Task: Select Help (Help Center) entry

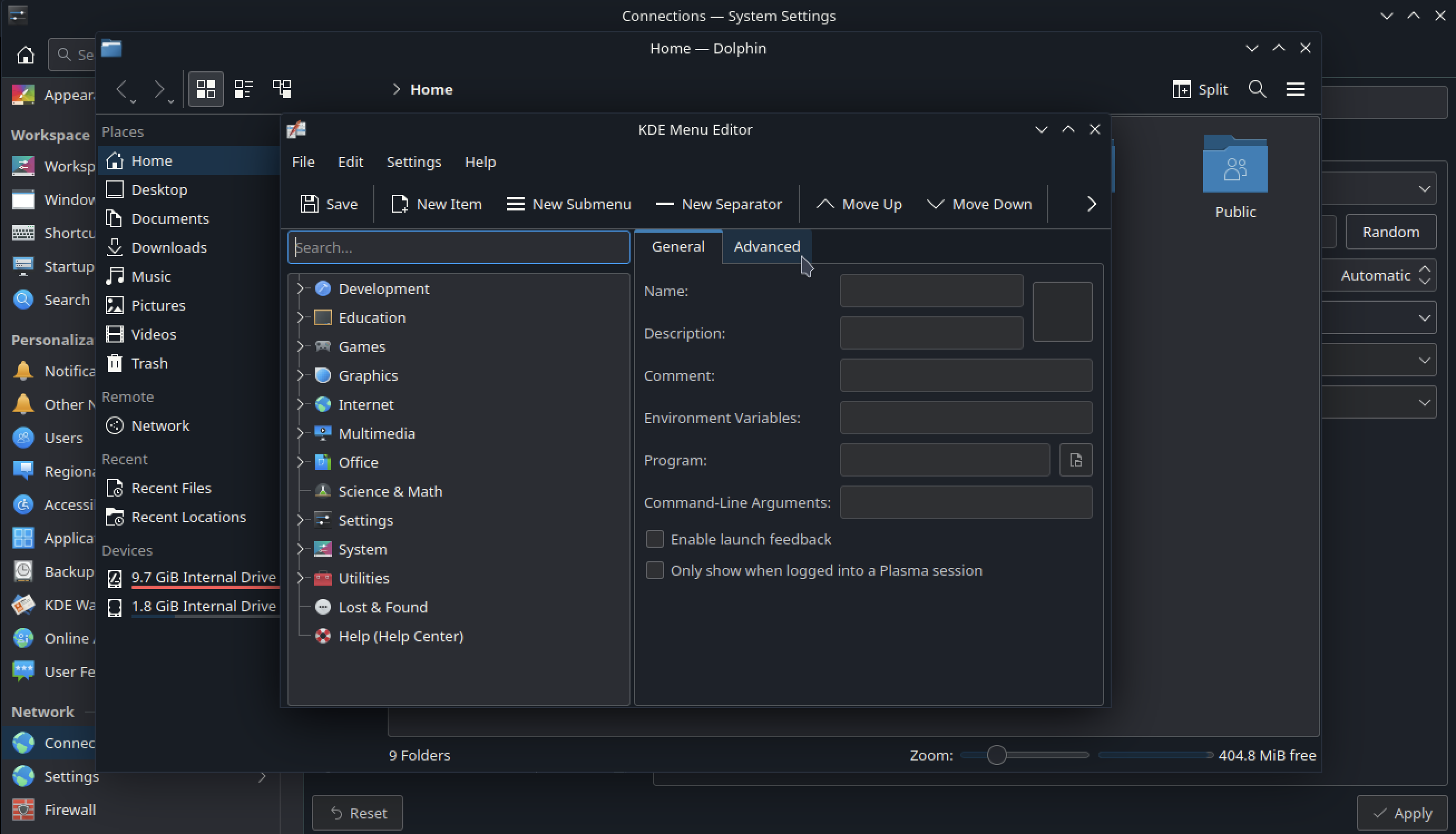Action: [x=400, y=636]
